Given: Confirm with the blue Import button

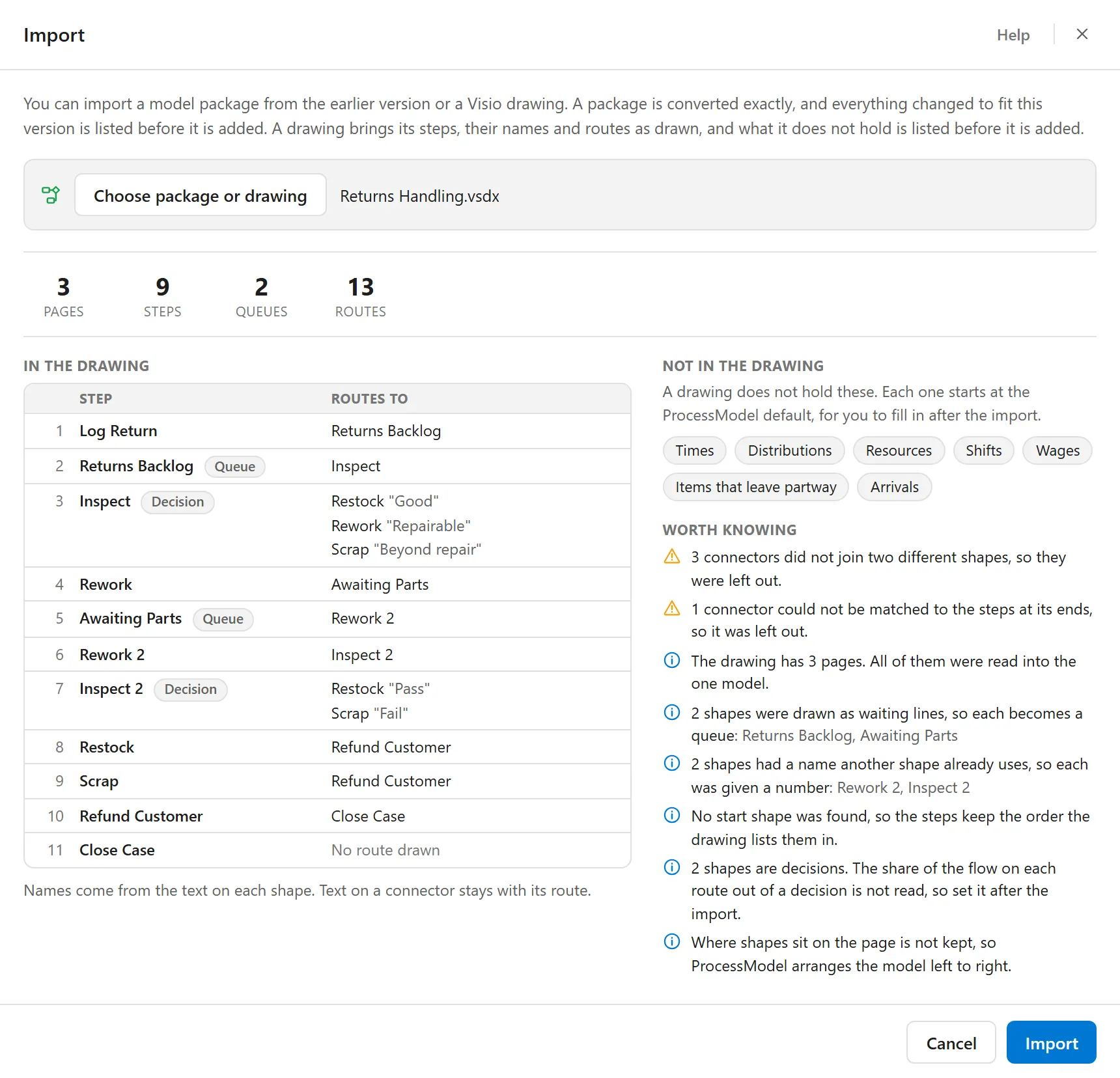Looking at the screenshot, I should [1051, 1042].
